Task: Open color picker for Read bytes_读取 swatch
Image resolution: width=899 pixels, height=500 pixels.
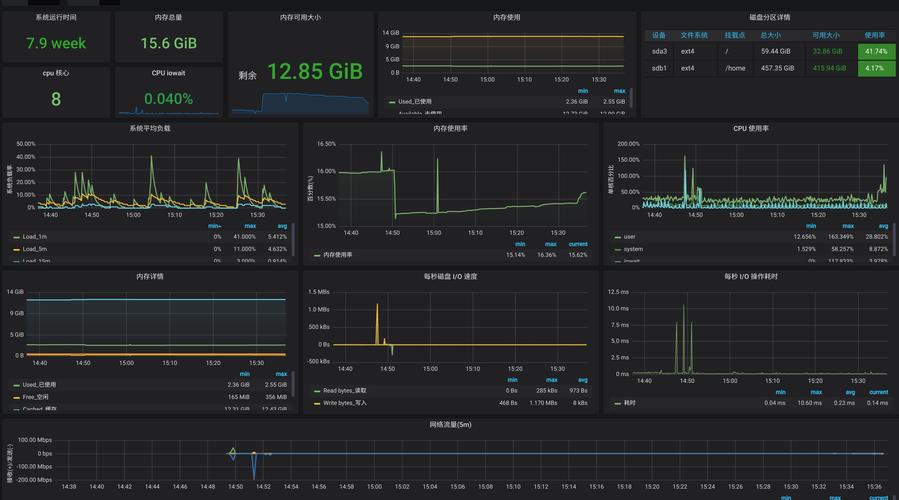Action: tap(317, 391)
